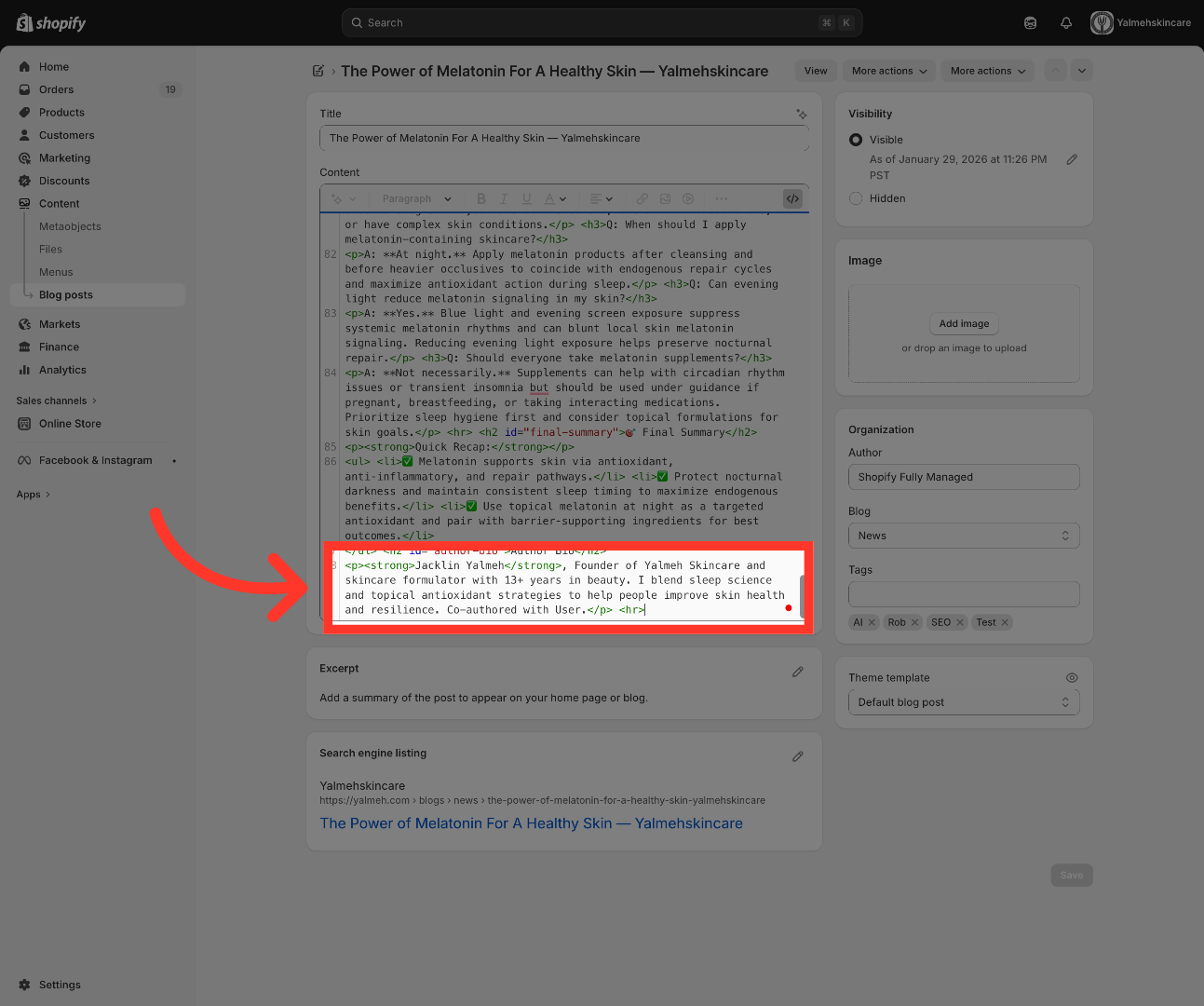Click the notifications bell icon
Image resolution: width=1204 pixels, height=1006 pixels.
pyautogui.click(x=1066, y=23)
